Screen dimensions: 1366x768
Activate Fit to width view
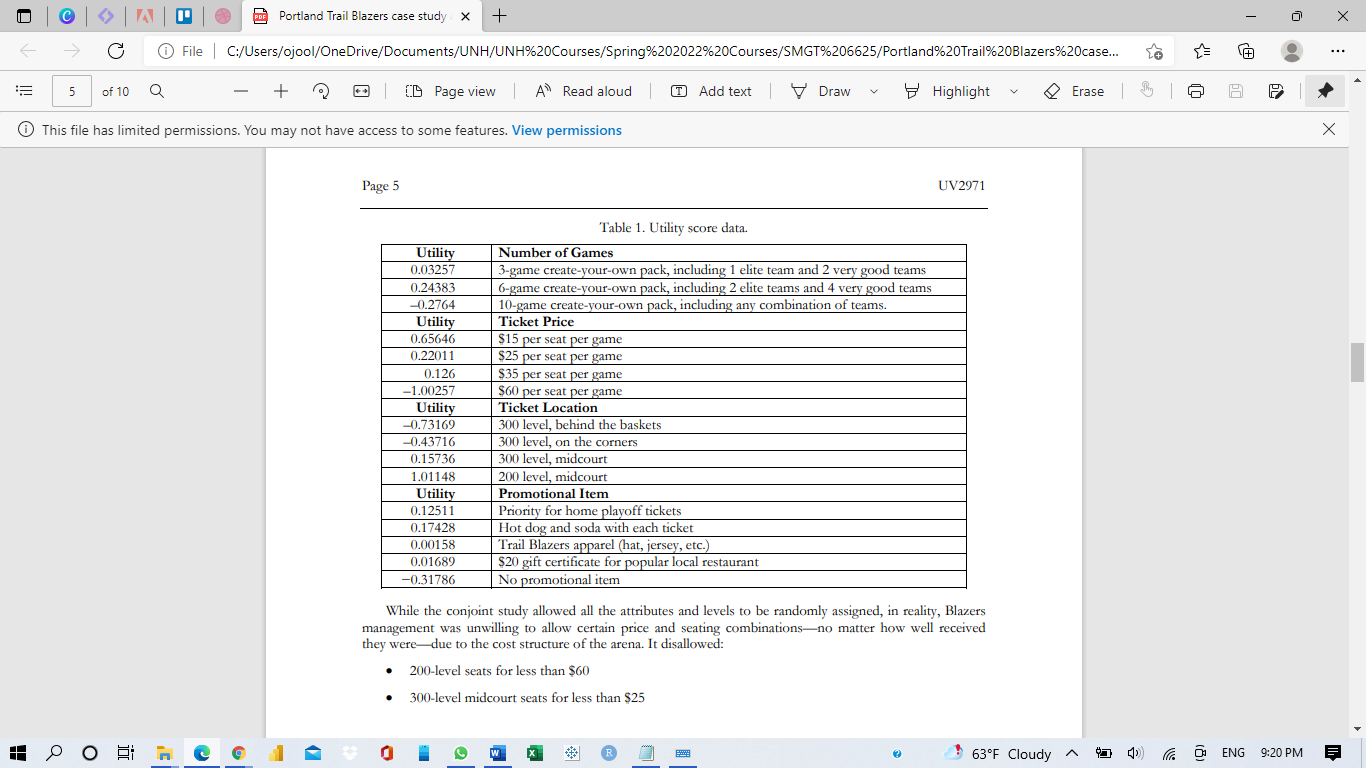(x=360, y=91)
